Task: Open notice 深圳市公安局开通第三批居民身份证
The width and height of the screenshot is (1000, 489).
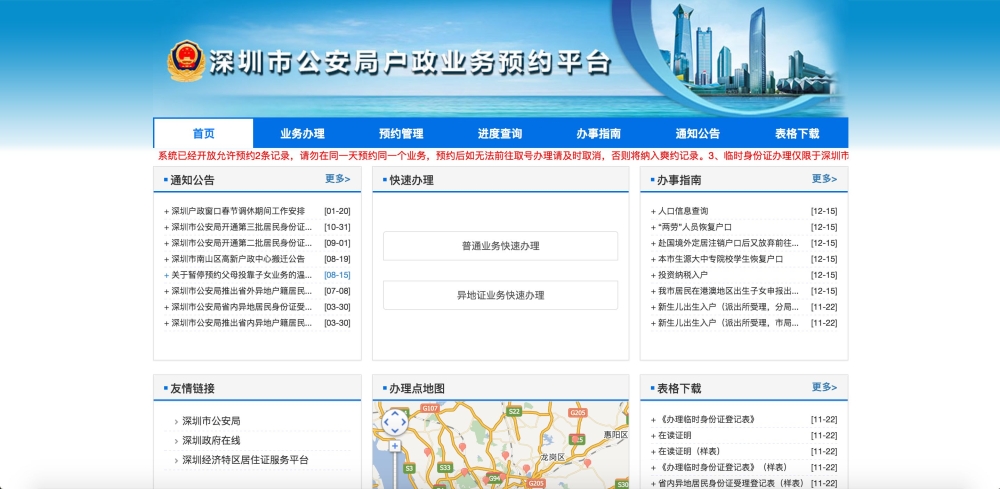Action: 242,227
